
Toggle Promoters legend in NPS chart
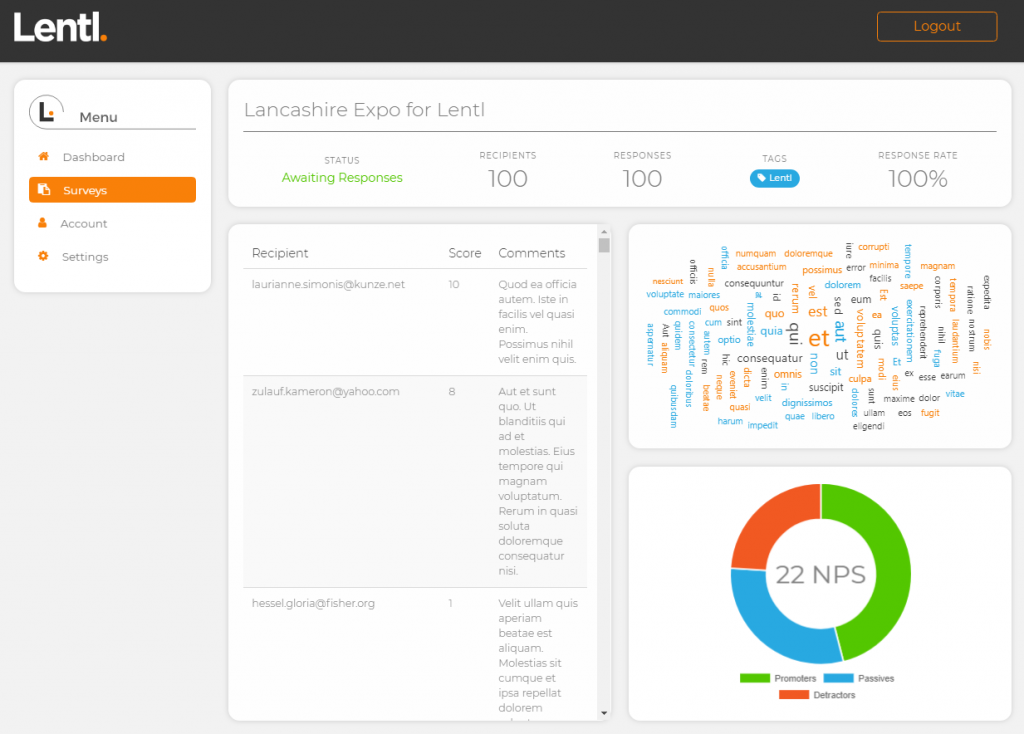coord(763,678)
